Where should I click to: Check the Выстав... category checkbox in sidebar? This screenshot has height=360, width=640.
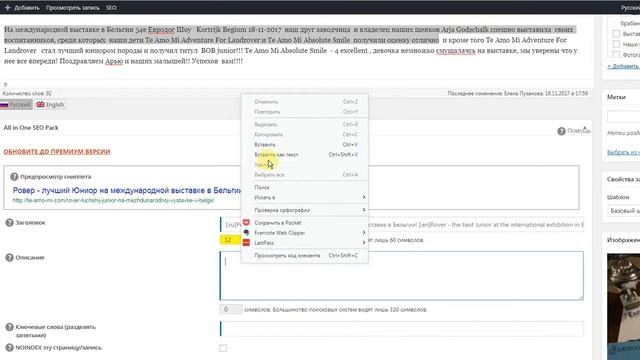pyautogui.click(x=616, y=33)
